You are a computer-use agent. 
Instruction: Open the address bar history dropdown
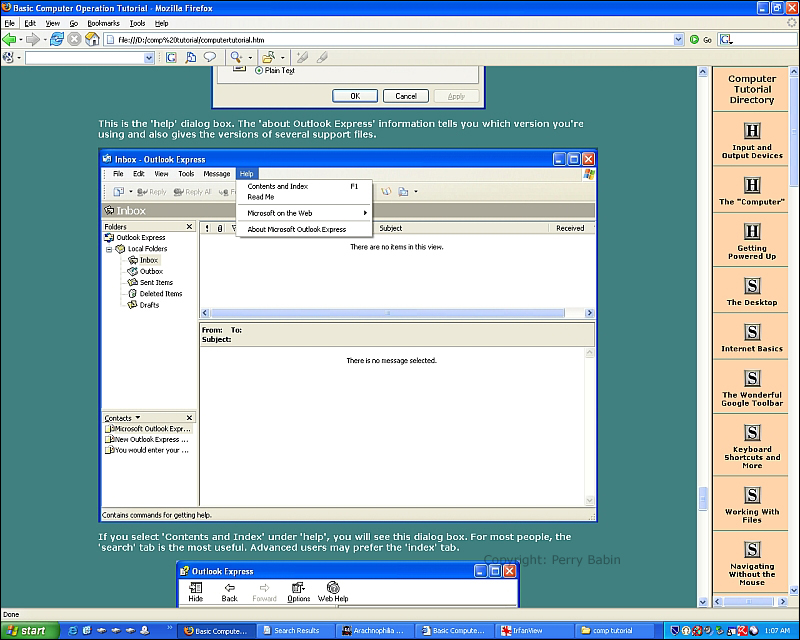[x=678, y=40]
